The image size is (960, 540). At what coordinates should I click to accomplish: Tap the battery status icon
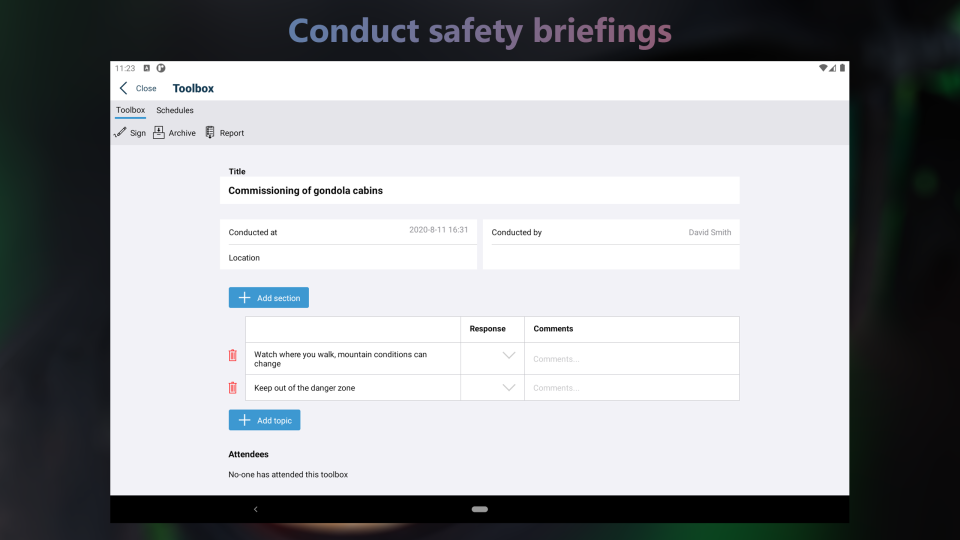pyautogui.click(x=842, y=68)
